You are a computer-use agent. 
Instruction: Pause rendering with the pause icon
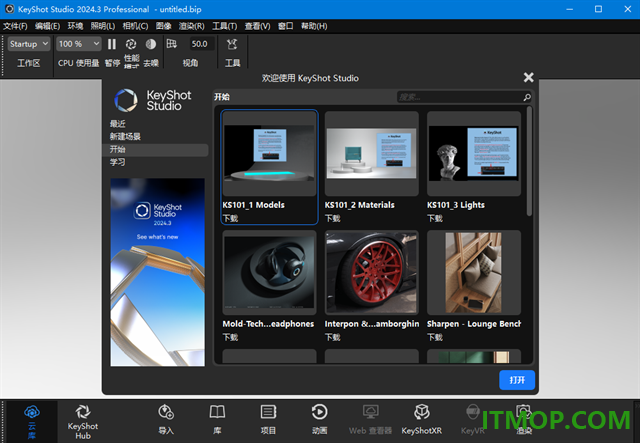point(111,44)
